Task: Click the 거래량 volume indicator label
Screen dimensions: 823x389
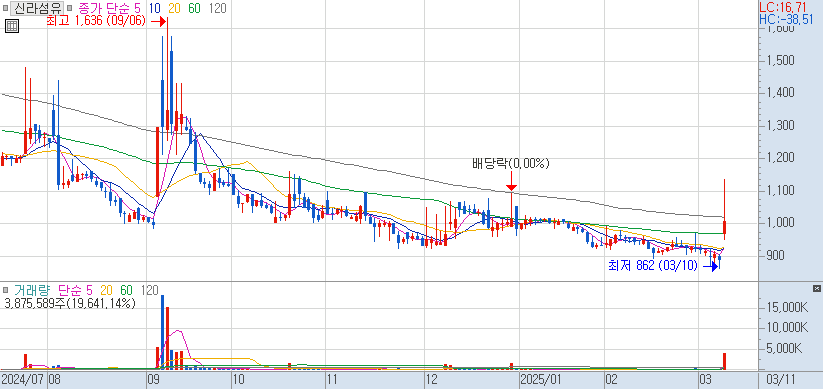Action: (31, 290)
